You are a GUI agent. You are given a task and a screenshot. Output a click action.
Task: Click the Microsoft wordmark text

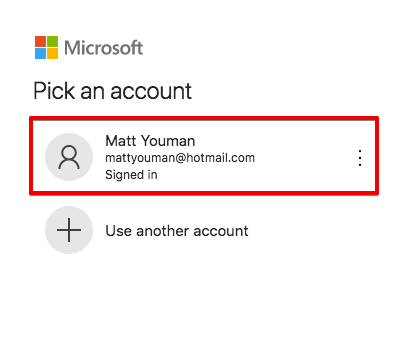104,48
